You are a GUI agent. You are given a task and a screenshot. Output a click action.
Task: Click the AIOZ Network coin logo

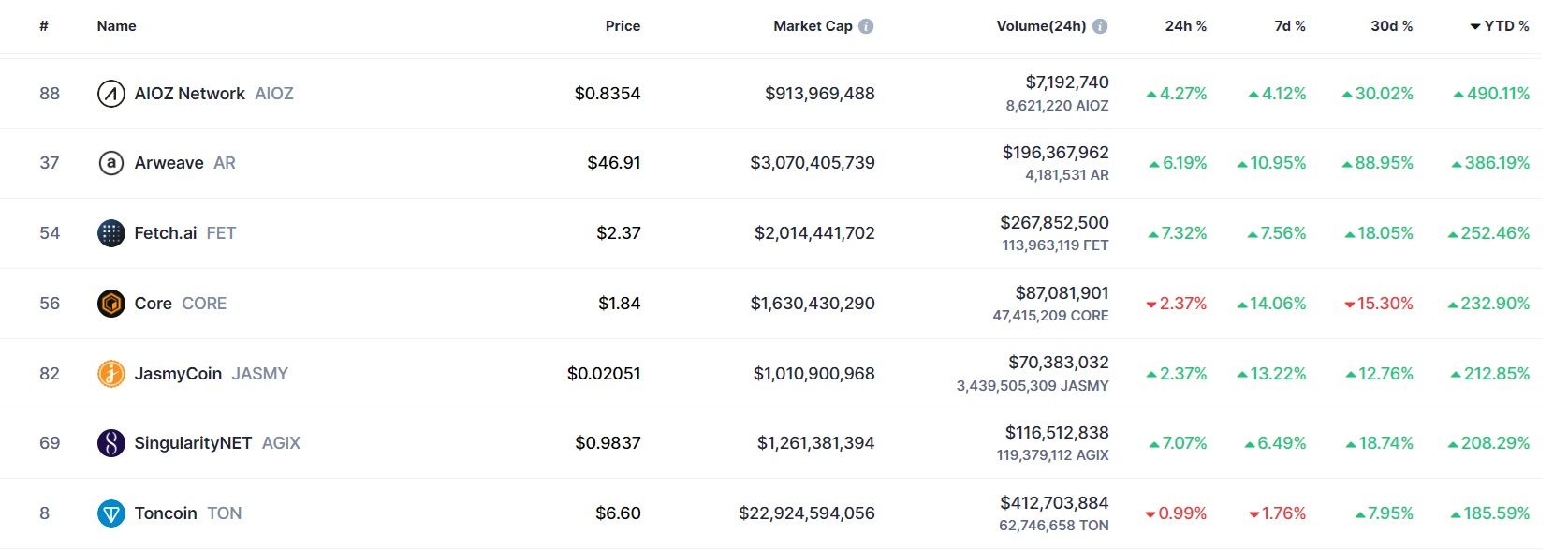click(111, 94)
